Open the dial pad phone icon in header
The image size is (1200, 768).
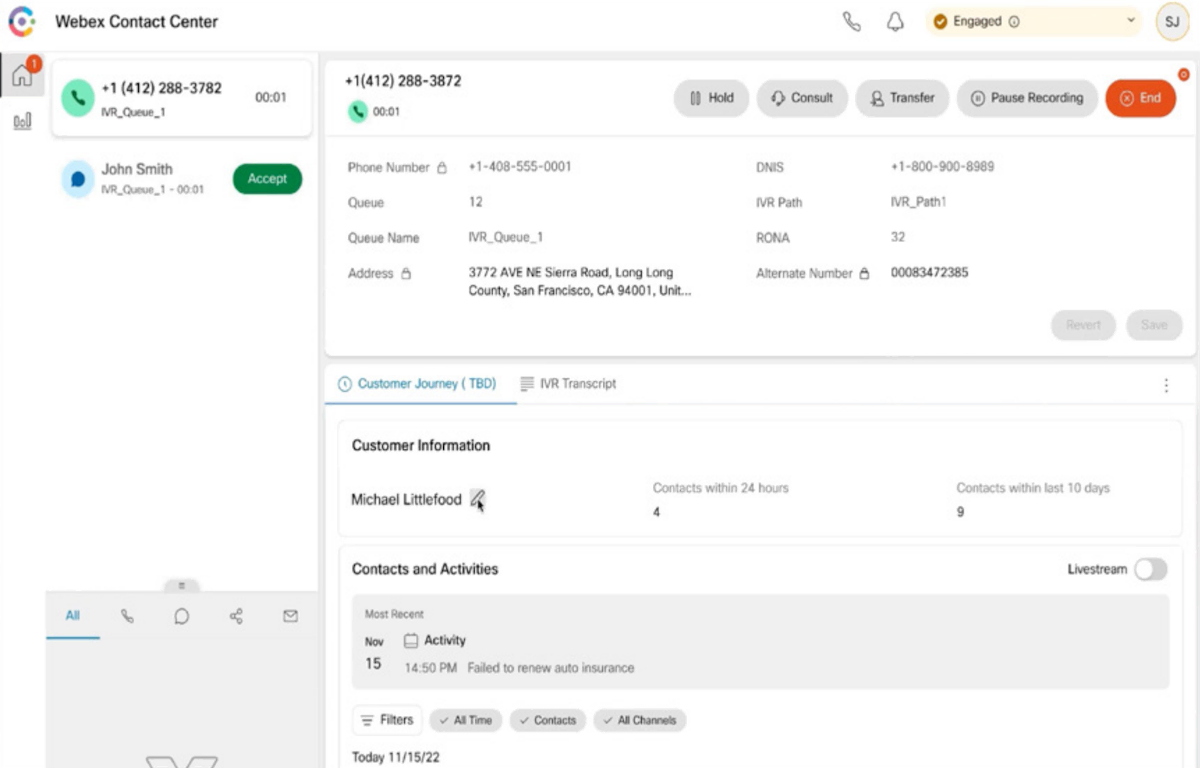(x=851, y=22)
